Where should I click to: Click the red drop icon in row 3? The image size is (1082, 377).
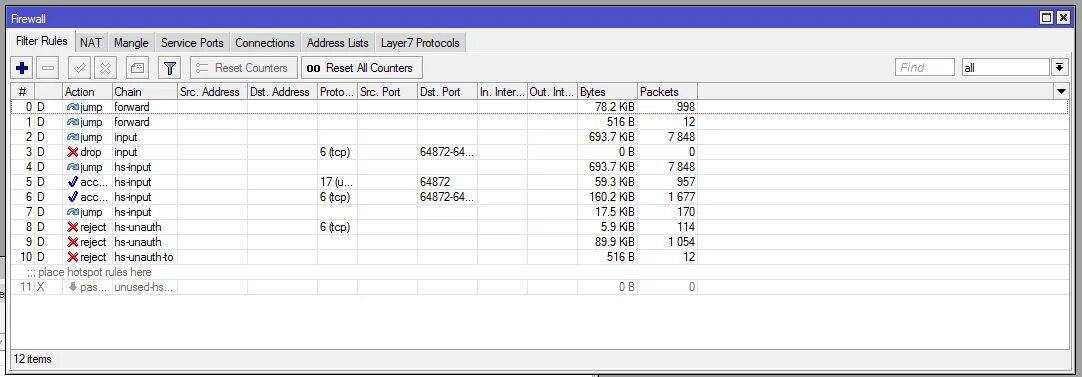[72, 152]
